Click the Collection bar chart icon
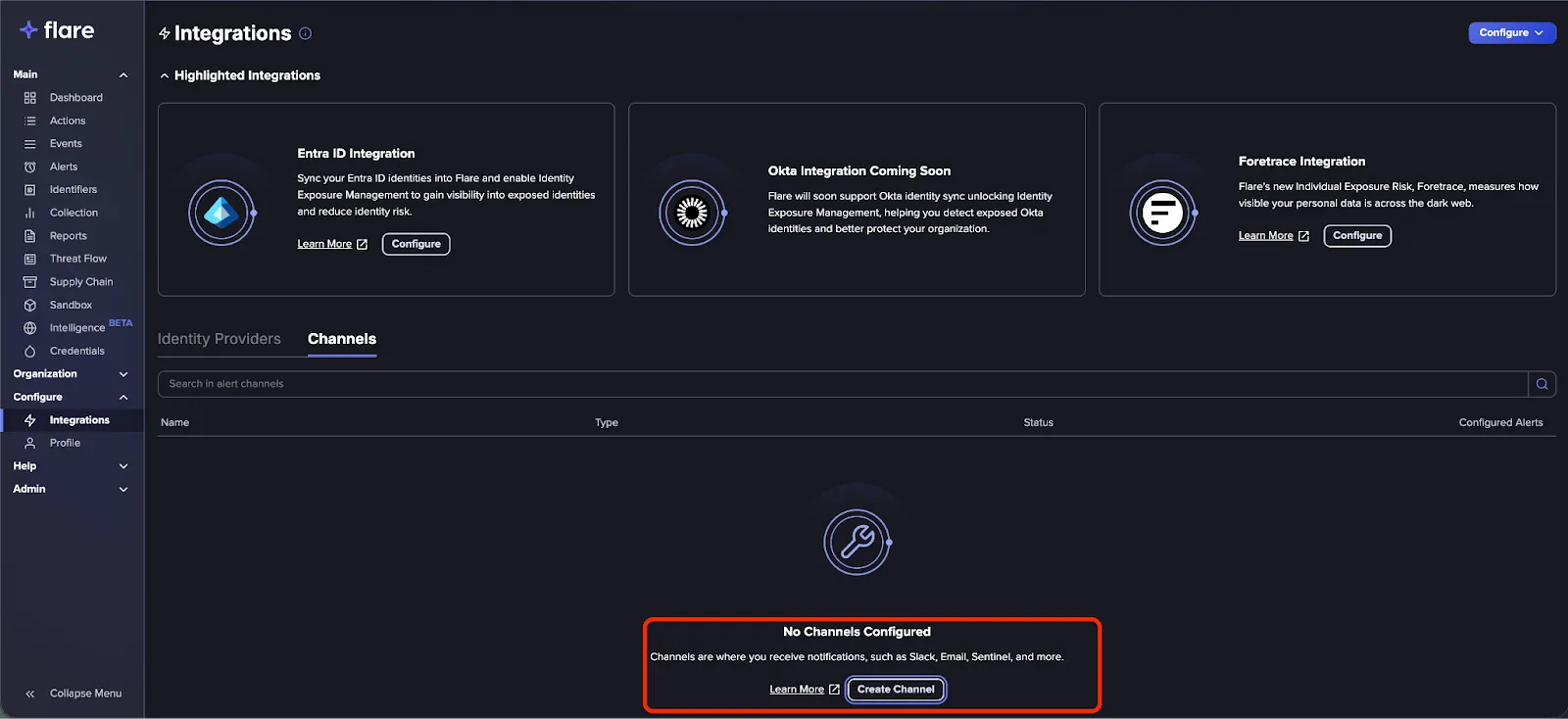Image resolution: width=1568 pixels, height=719 pixels. [x=30, y=213]
